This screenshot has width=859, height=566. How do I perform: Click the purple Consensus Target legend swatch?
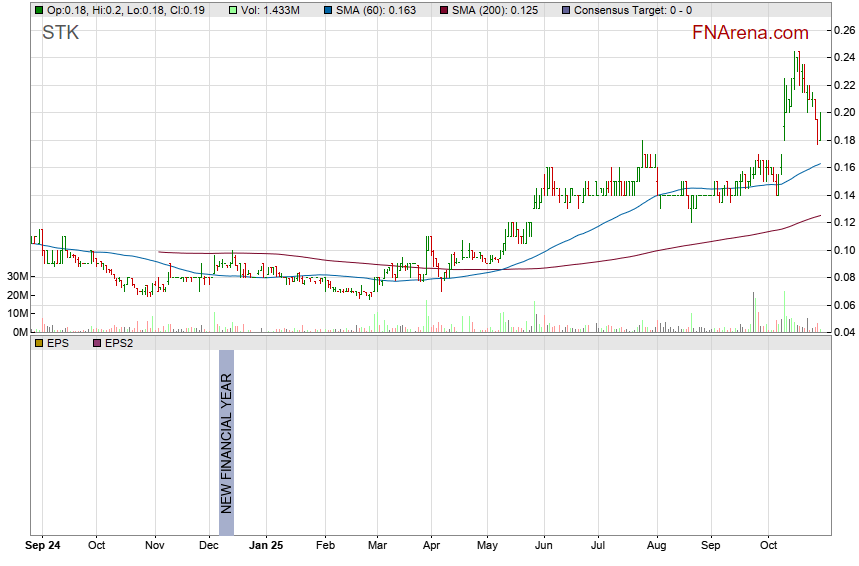pos(566,9)
